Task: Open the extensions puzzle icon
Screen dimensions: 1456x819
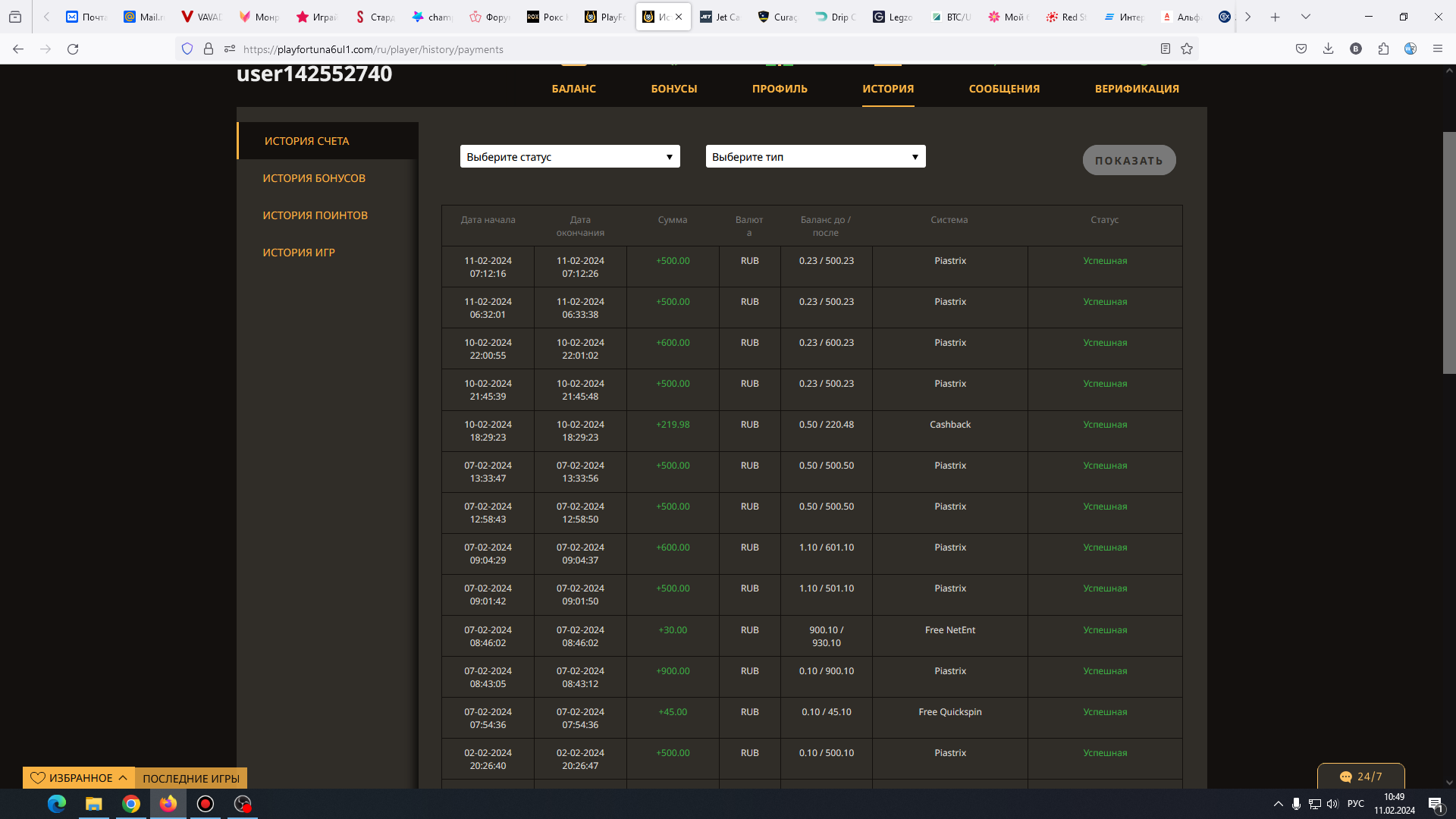Action: click(1383, 49)
